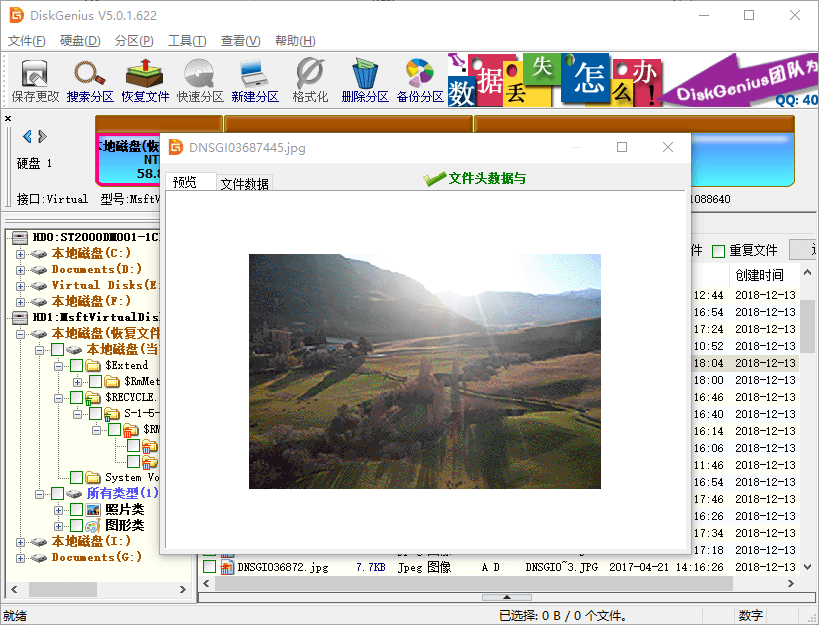Screen dimensions: 819x625
Task: Click the 删除分区 (delete partition) trash icon
Action: pyautogui.click(x=364, y=81)
